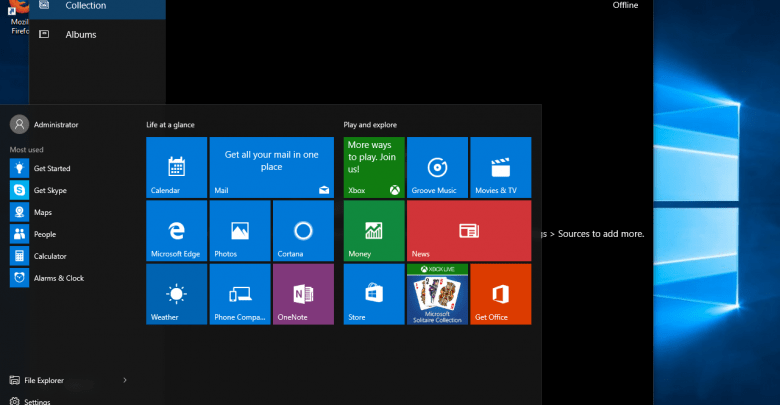Image resolution: width=780 pixels, height=405 pixels.
Task: Open the News tile
Action: coord(469,231)
